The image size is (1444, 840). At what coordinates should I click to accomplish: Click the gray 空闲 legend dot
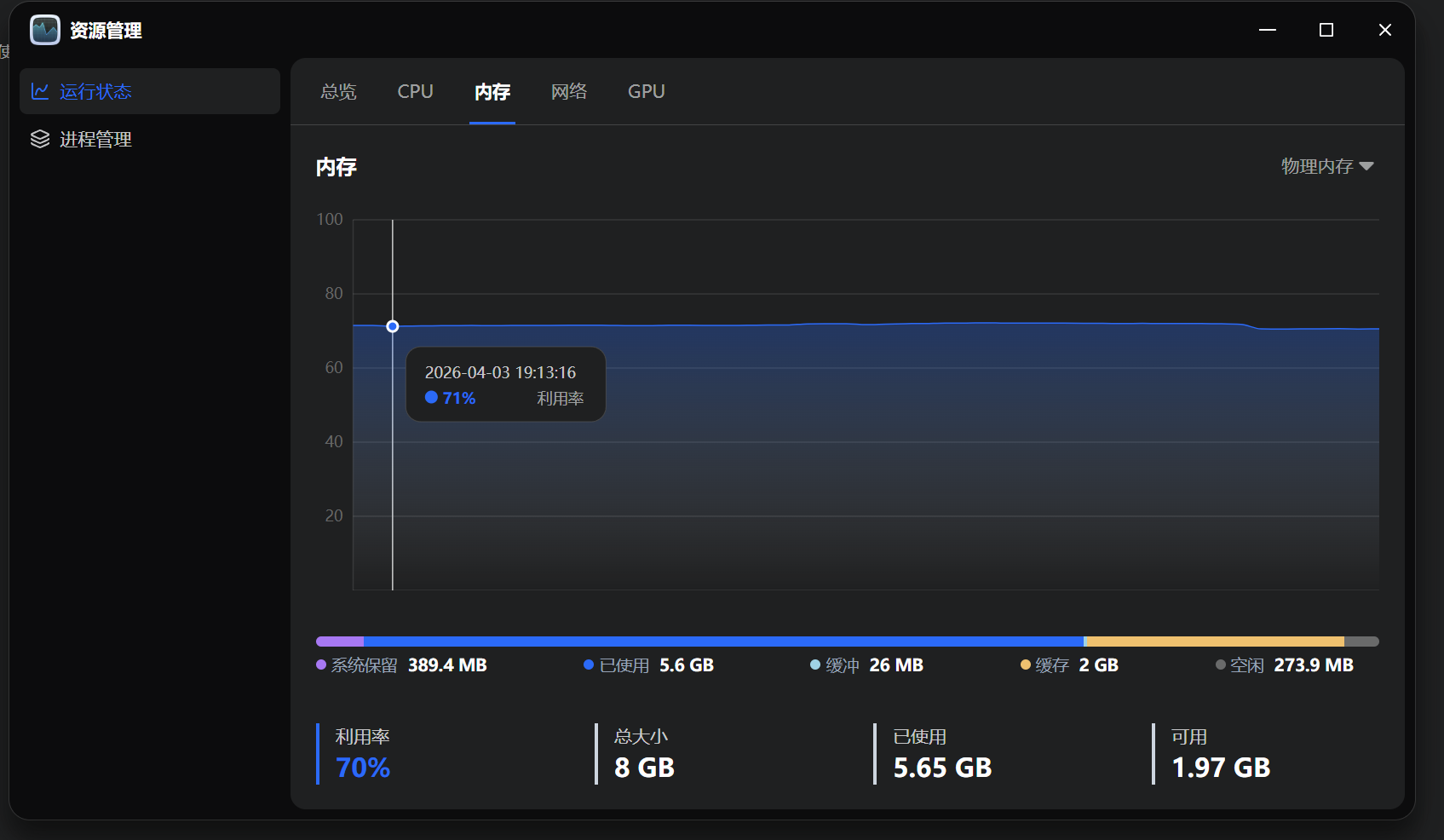coord(1221,665)
